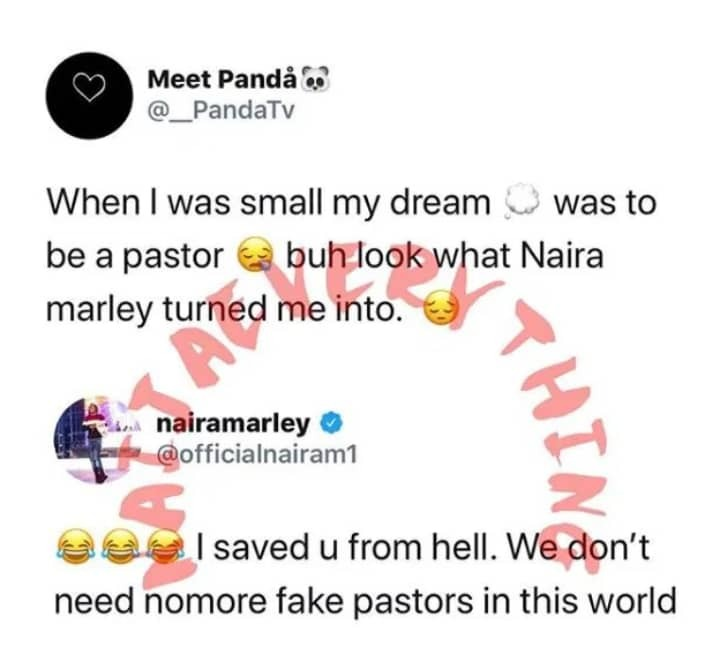720x661 pixels.
Task: Click the Meet Pandå display name
Action: click(222, 80)
